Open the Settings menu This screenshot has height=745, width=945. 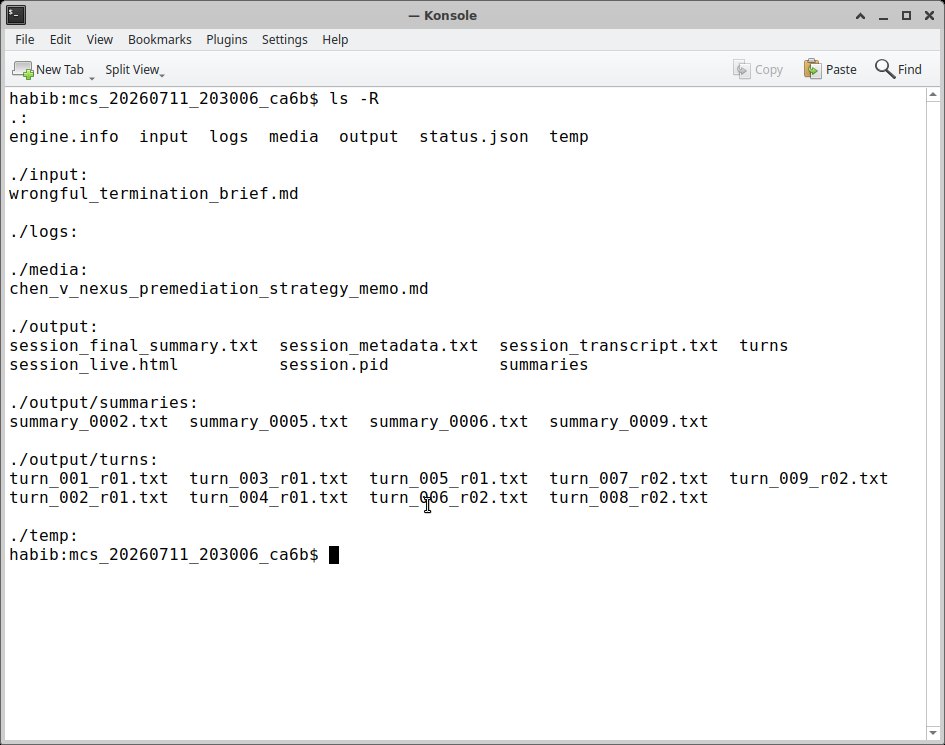pos(284,40)
